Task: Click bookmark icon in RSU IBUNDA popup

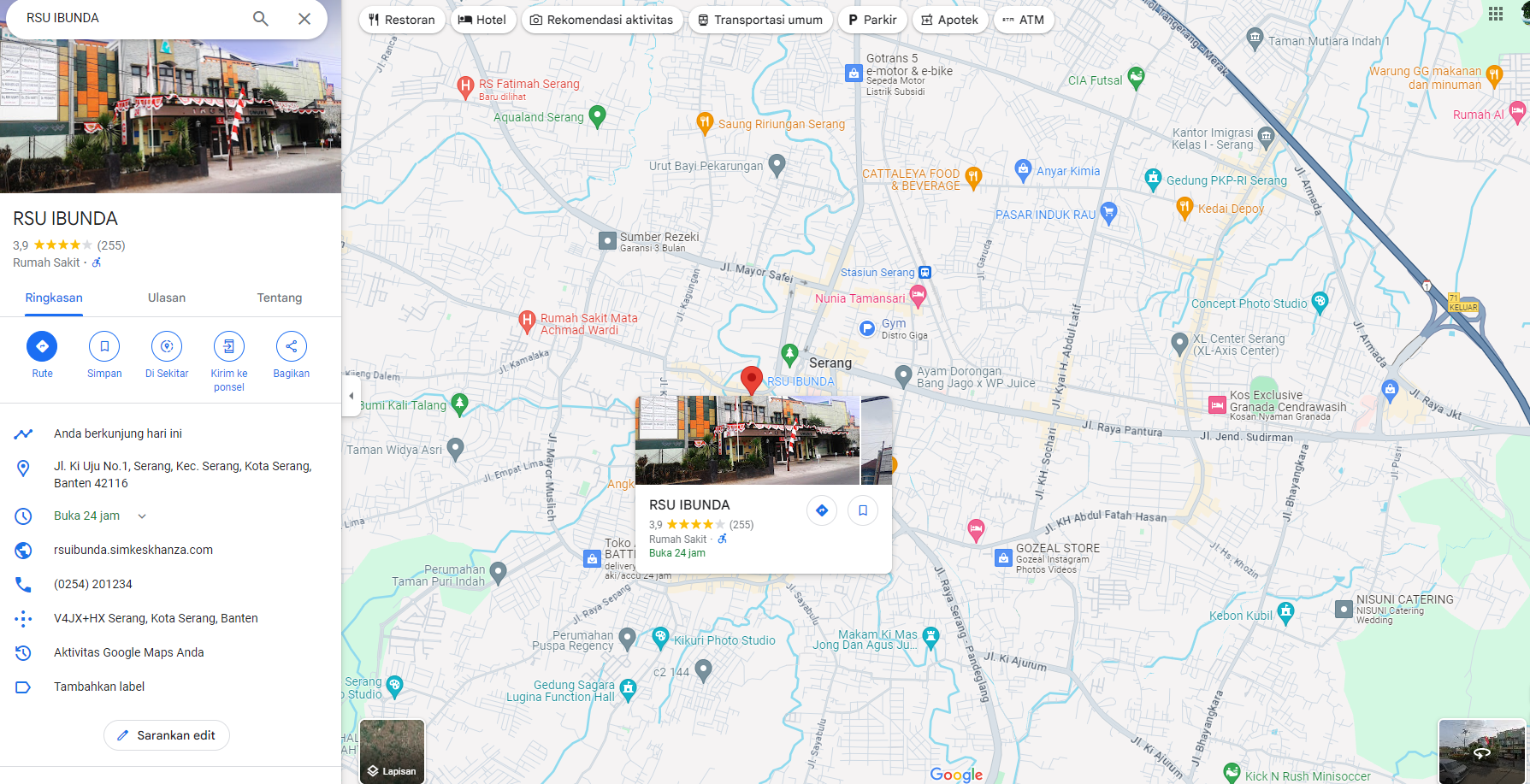Action: click(862, 510)
